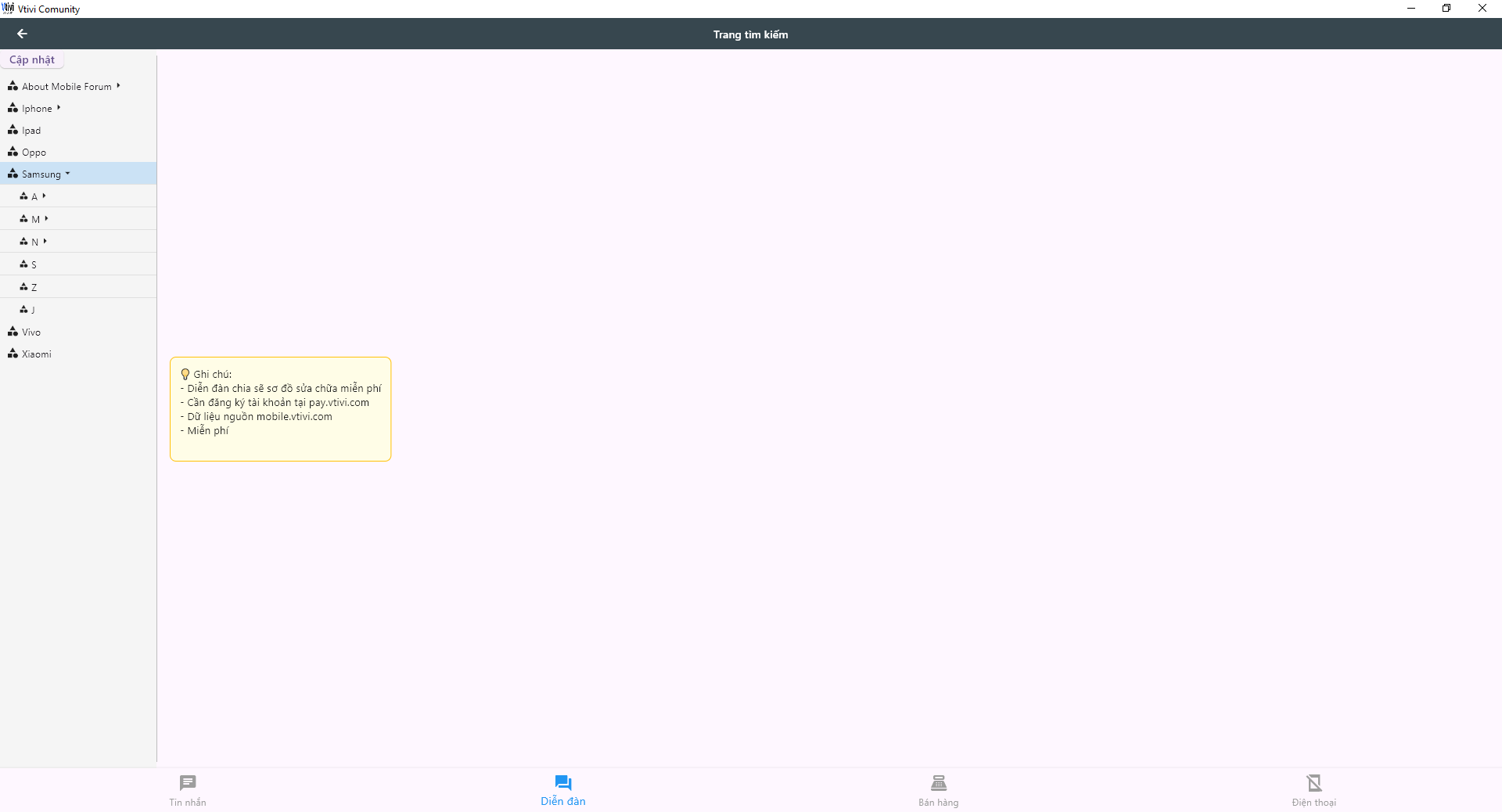Viewport: 1502px width, 812px height.
Task: Click the lightbulb icon in Ghi chú note
Action: (185, 374)
